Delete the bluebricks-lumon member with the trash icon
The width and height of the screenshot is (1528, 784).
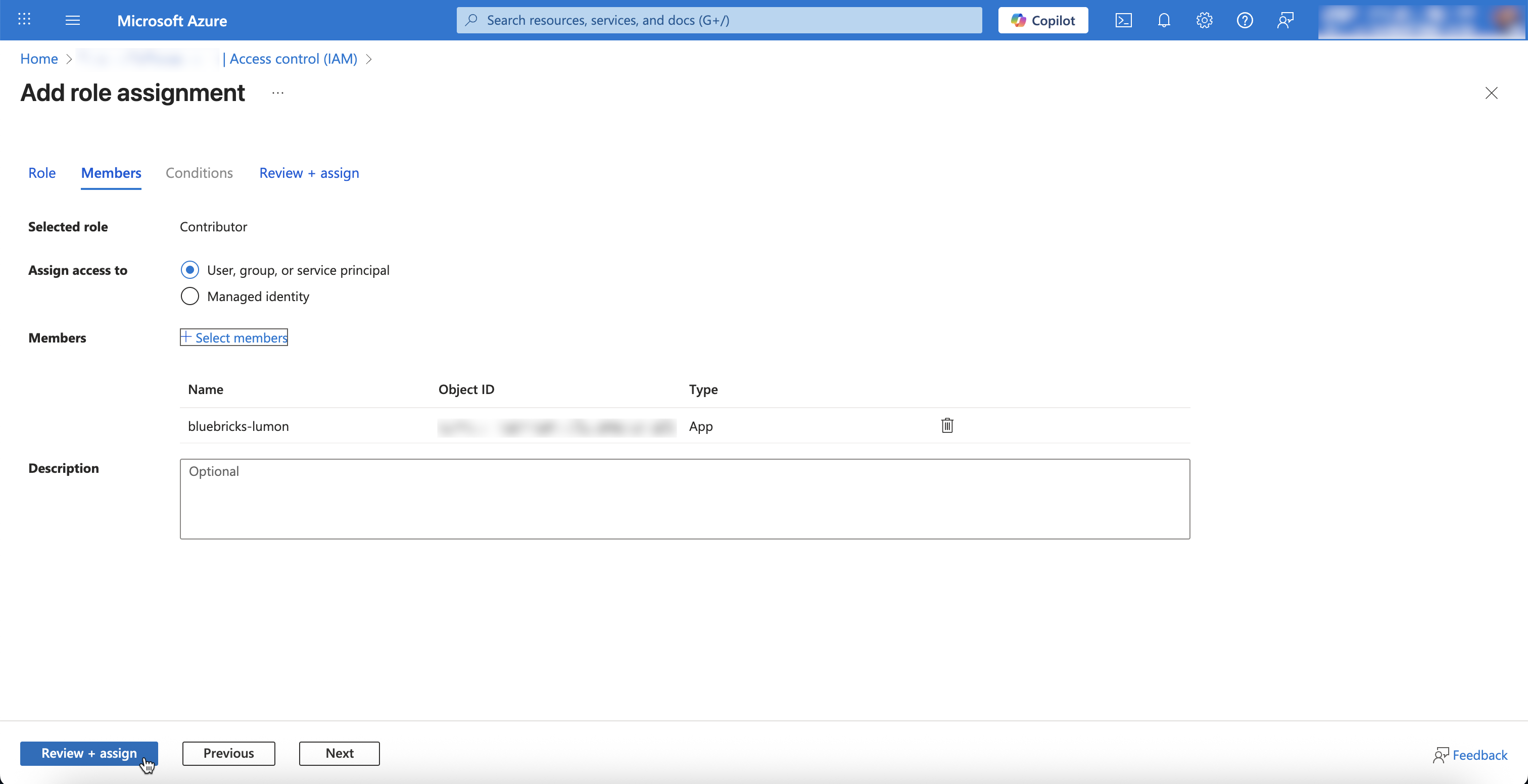[947, 425]
